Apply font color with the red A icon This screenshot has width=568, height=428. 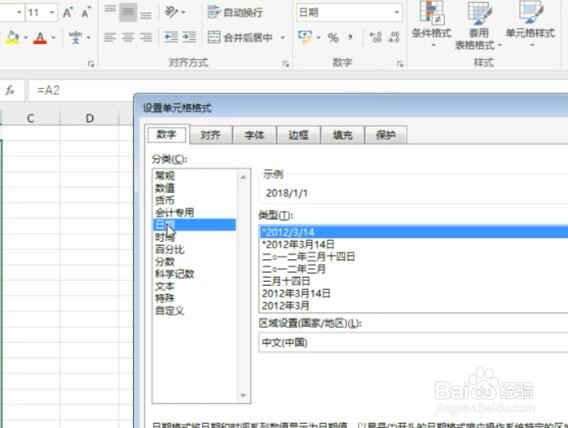(40, 38)
